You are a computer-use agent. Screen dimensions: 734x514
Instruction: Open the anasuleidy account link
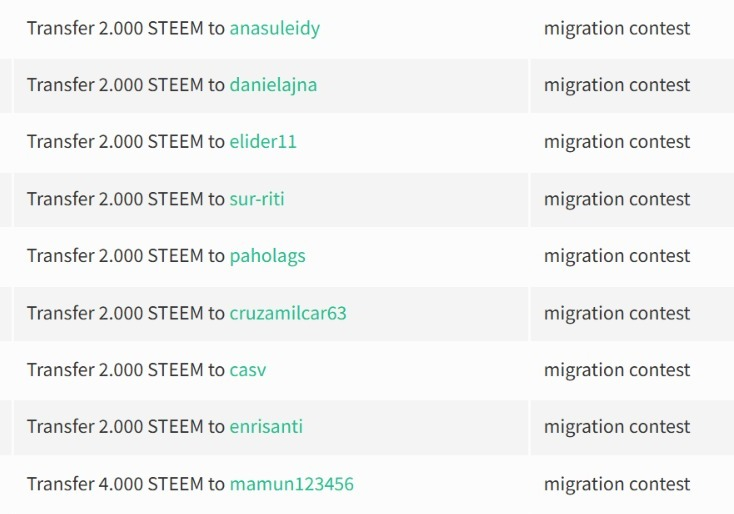click(275, 29)
